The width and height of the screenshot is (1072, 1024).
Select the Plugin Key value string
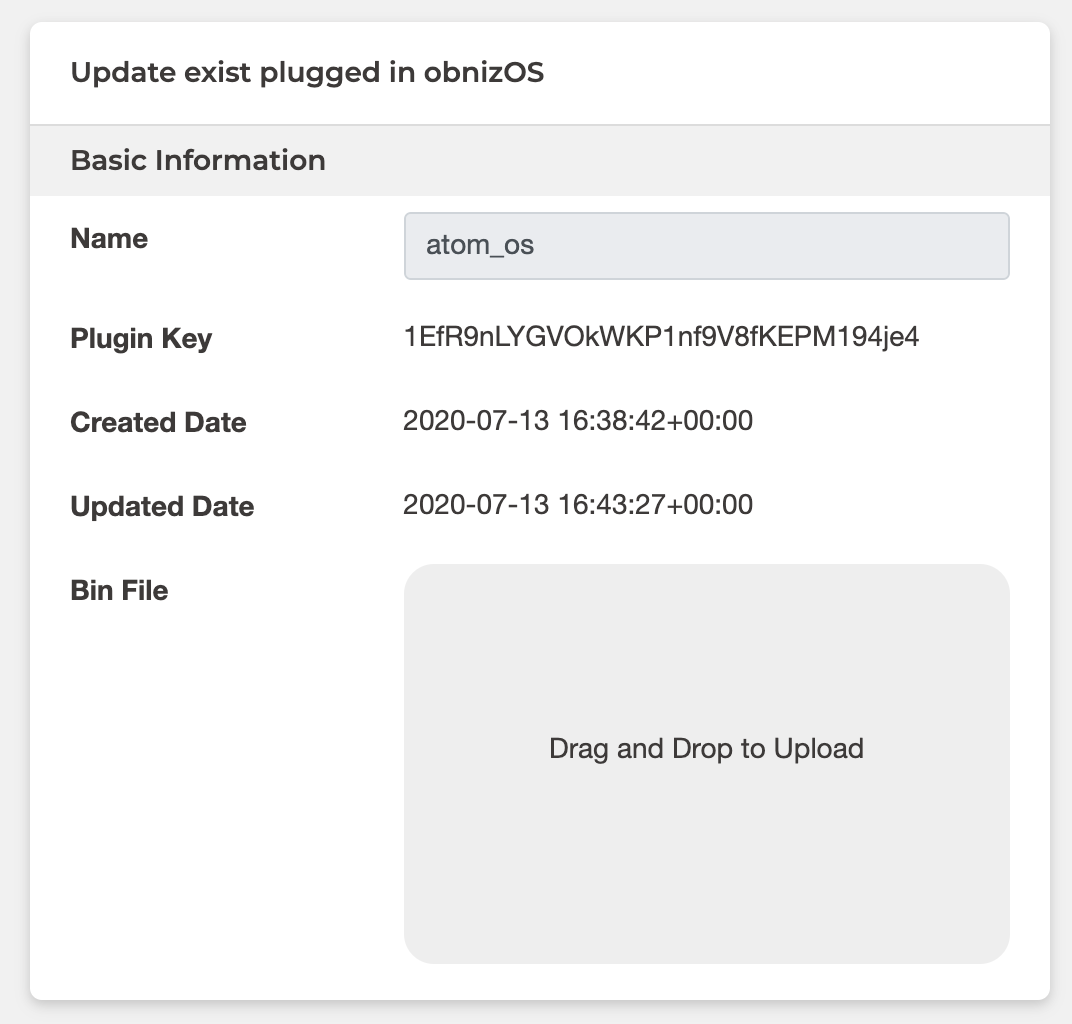[660, 338]
